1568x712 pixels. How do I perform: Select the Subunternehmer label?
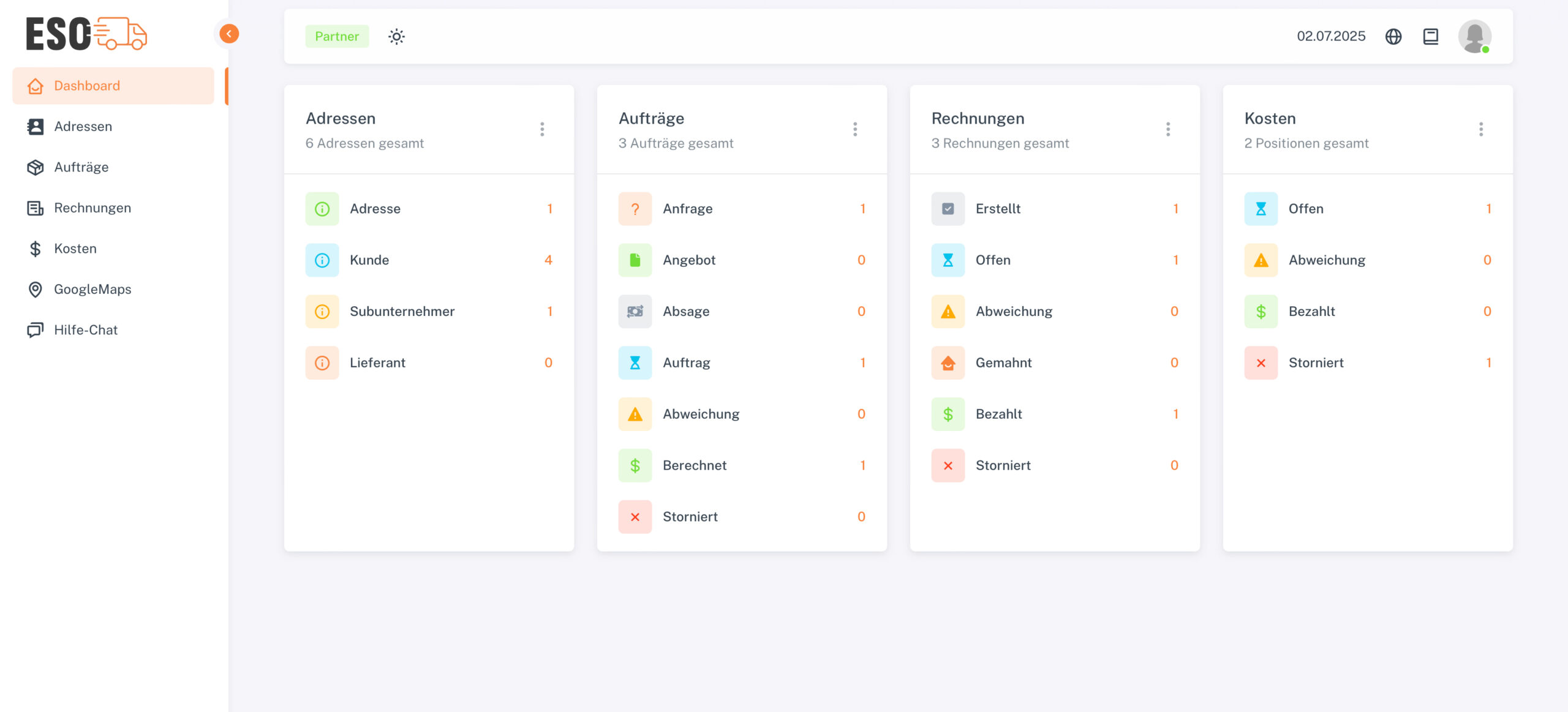402,312
